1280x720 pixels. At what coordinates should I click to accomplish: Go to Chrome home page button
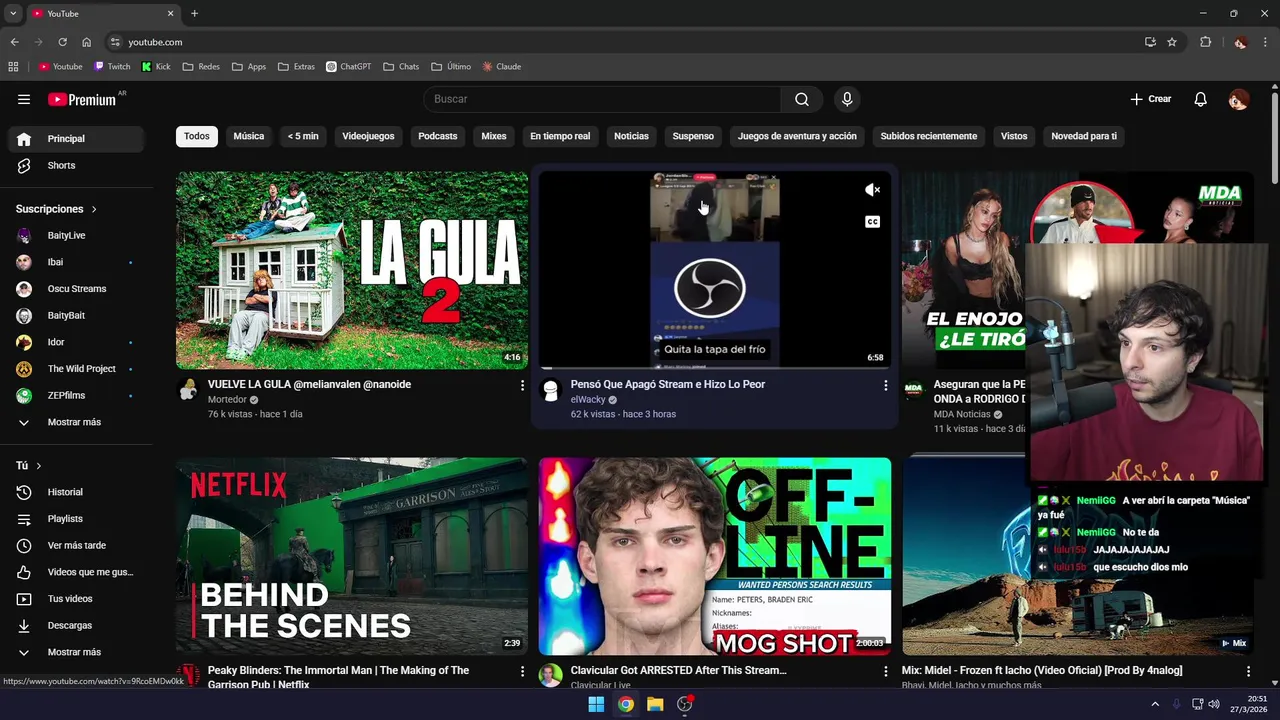[87, 42]
